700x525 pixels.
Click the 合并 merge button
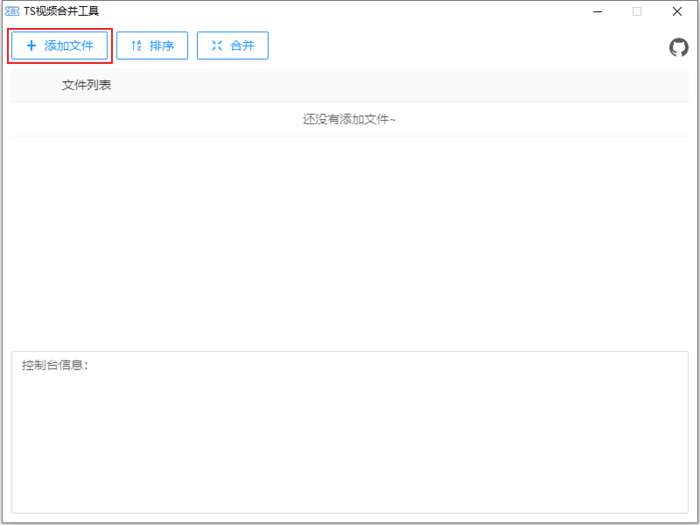[x=233, y=46]
